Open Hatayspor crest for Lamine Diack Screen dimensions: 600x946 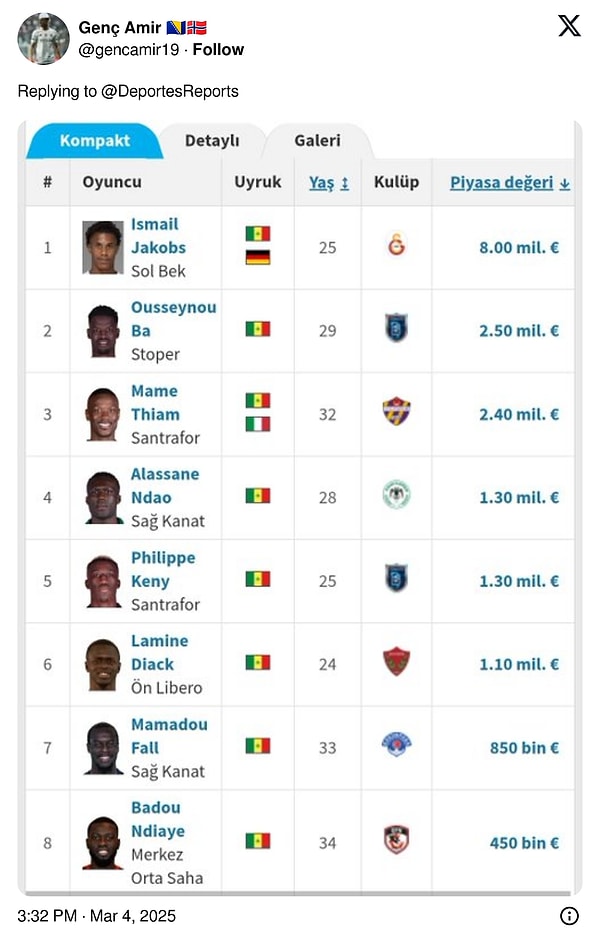pos(396,662)
